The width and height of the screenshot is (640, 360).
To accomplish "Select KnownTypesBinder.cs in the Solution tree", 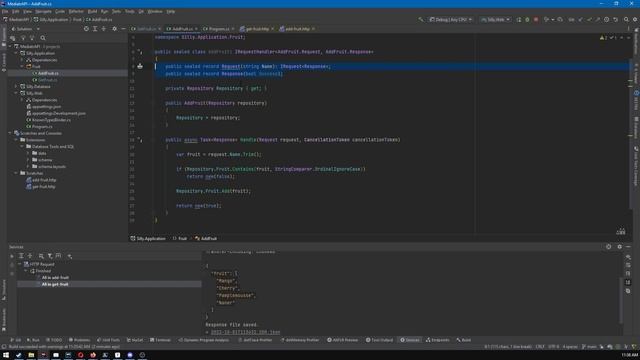I will (x=51, y=120).
